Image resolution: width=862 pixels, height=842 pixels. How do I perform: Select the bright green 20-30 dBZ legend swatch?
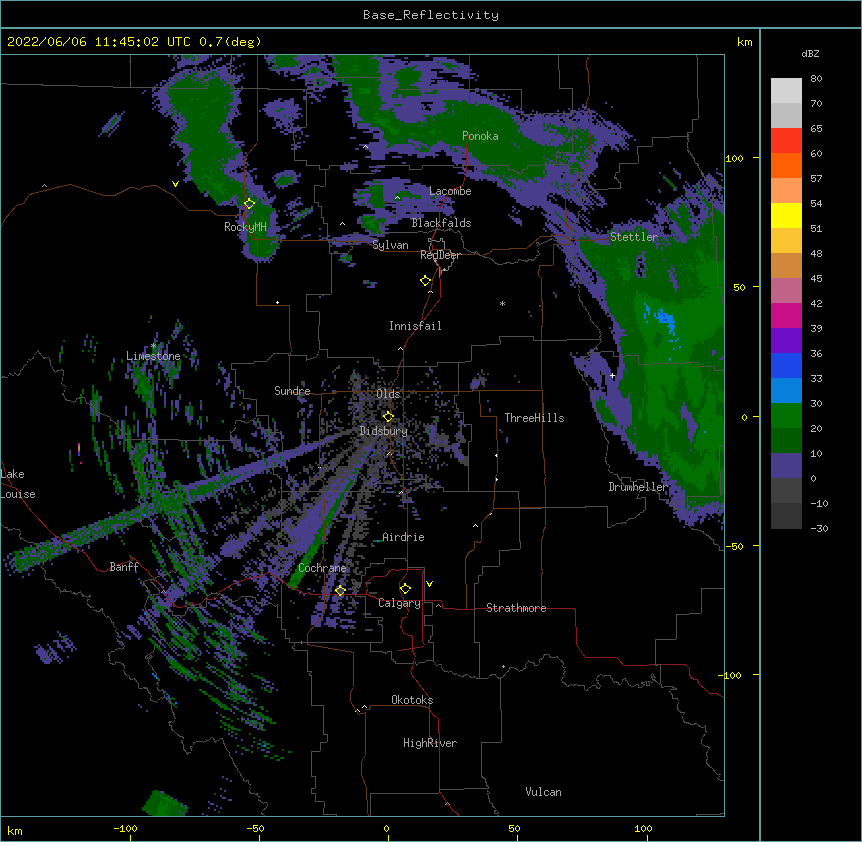tap(786, 416)
